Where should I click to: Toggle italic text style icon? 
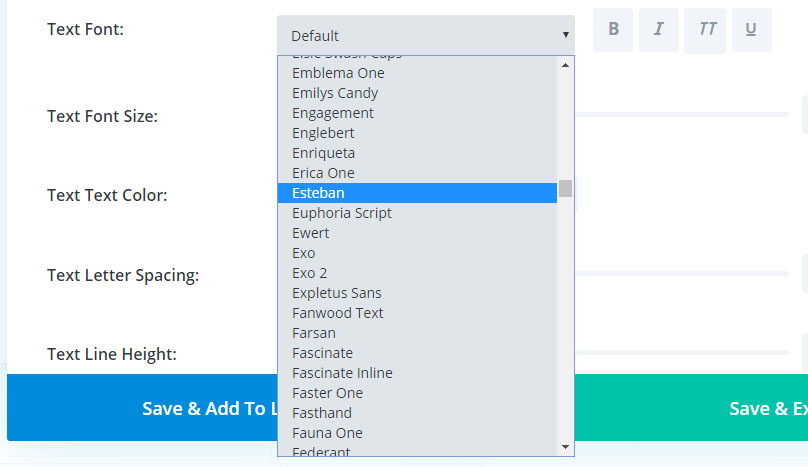pyautogui.click(x=658, y=30)
